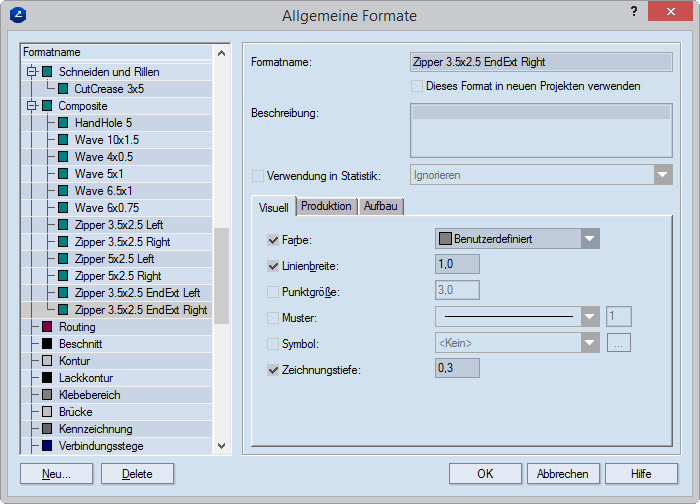
Task: Click the teal icon beside Wave 6x0.75
Action: pyautogui.click(x=63, y=208)
